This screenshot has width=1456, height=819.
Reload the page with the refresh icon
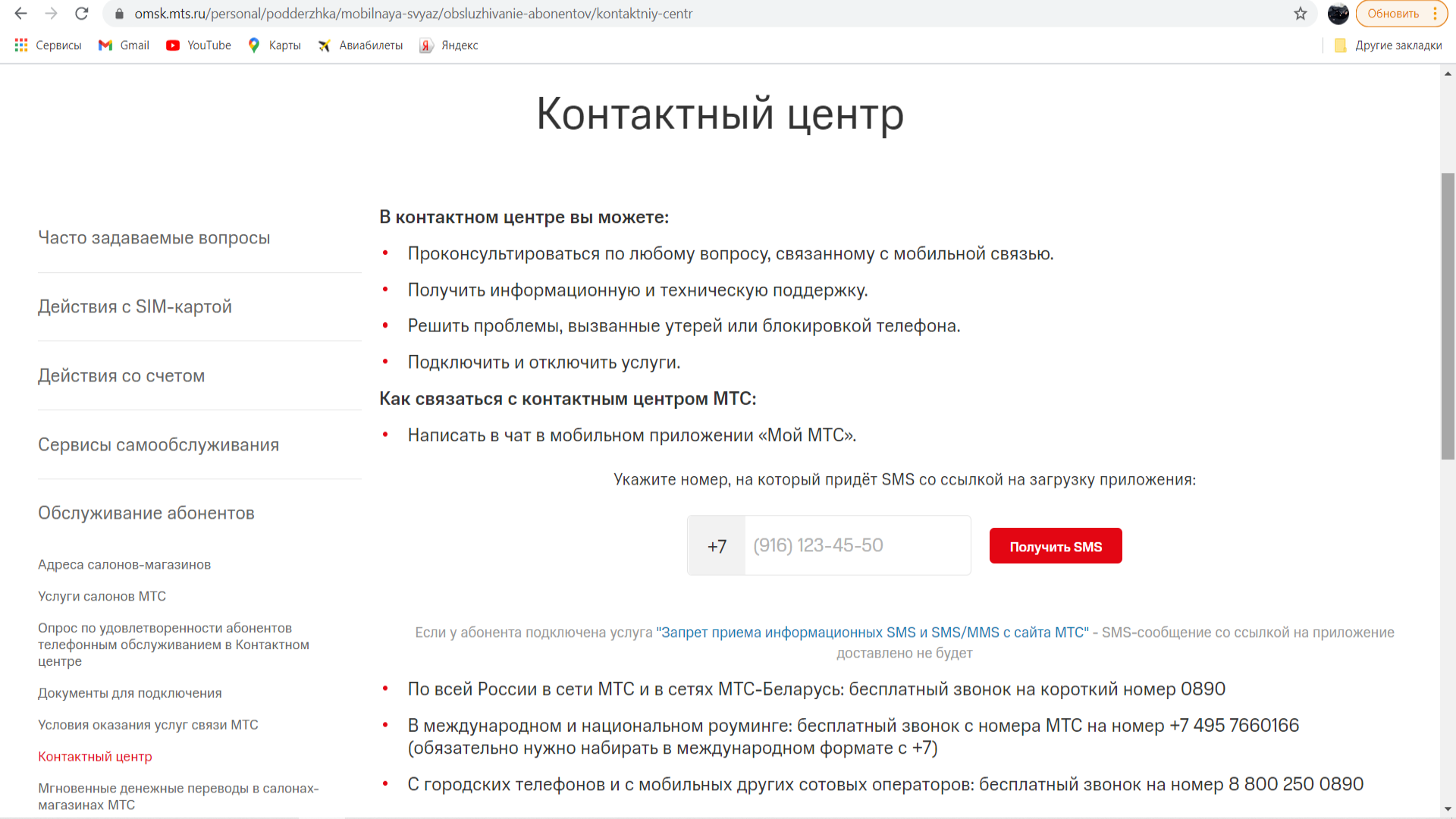coord(82,14)
